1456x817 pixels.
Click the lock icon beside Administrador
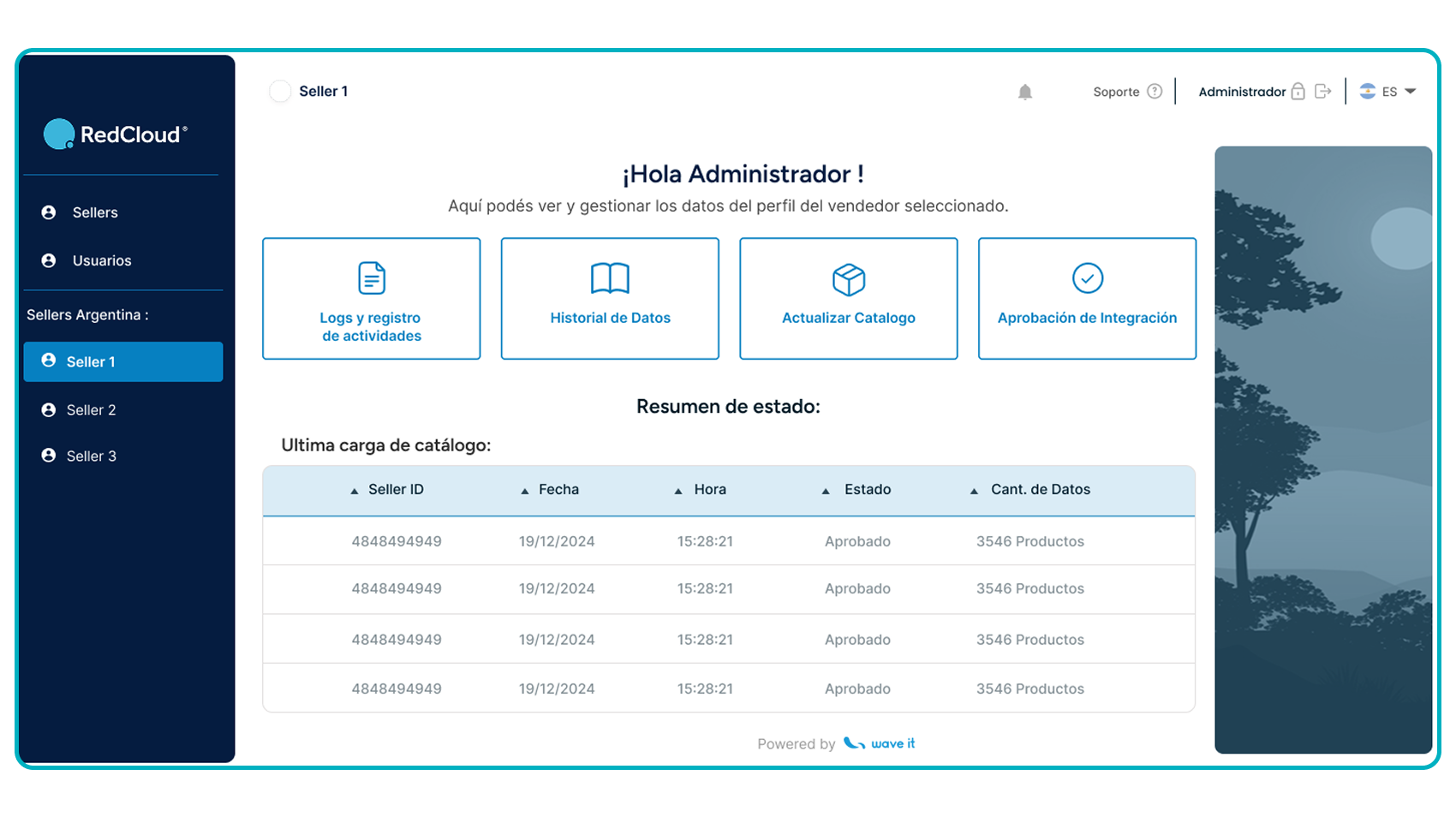1298,91
